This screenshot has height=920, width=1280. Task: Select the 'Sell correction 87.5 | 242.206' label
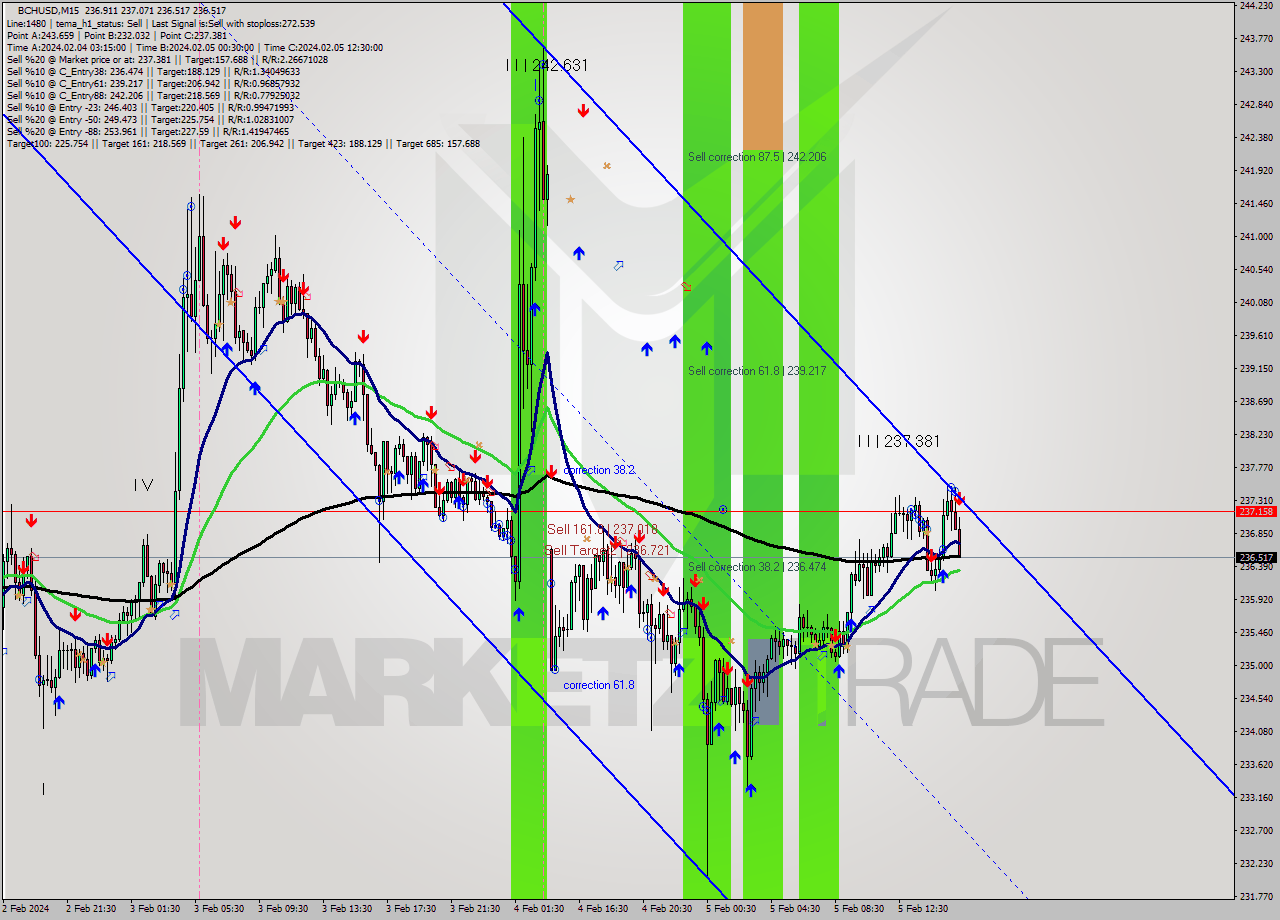coord(757,157)
